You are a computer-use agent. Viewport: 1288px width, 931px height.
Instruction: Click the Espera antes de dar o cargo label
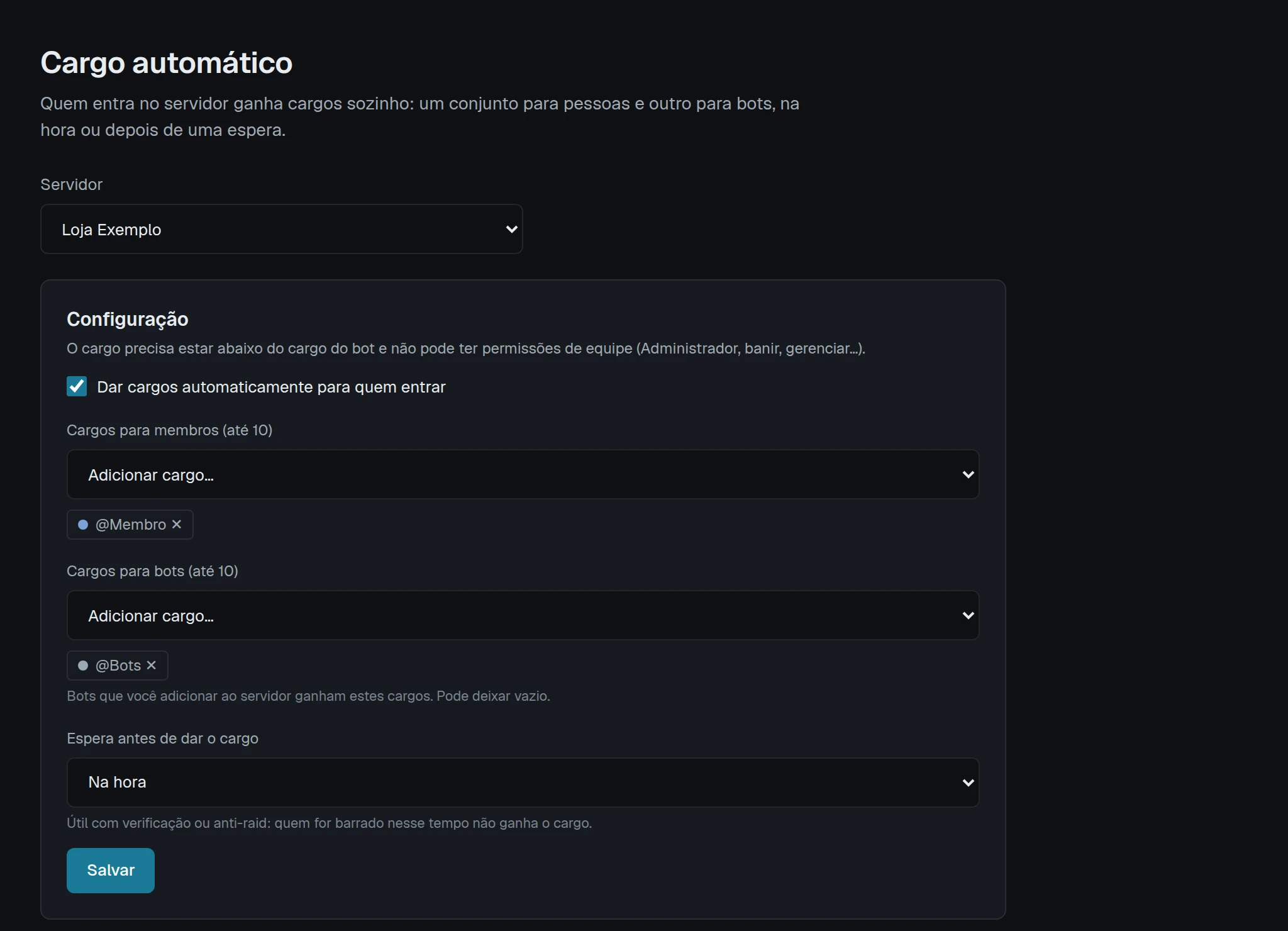[x=163, y=739]
